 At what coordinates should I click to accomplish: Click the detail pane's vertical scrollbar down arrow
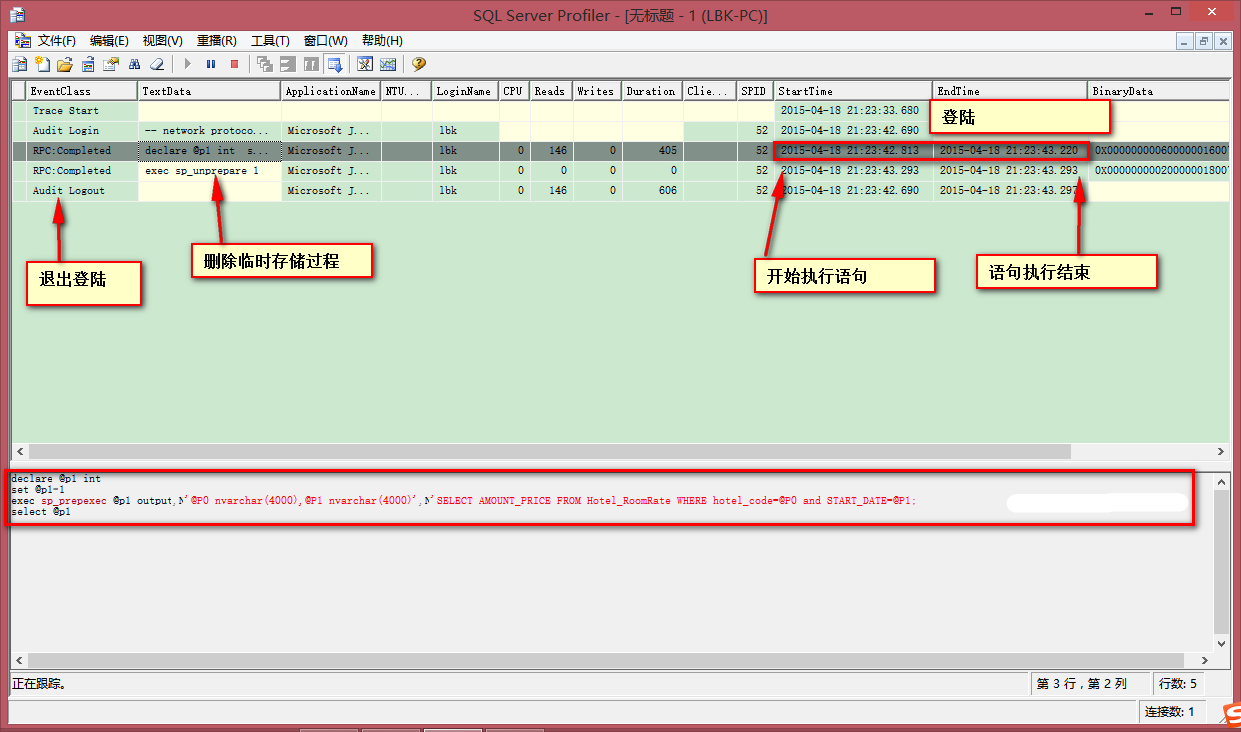click(x=1221, y=645)
